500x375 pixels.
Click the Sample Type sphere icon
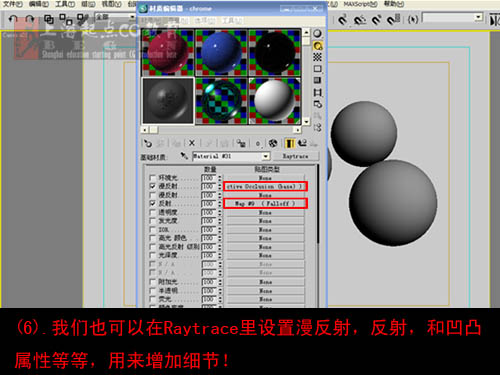pos(317,33)
